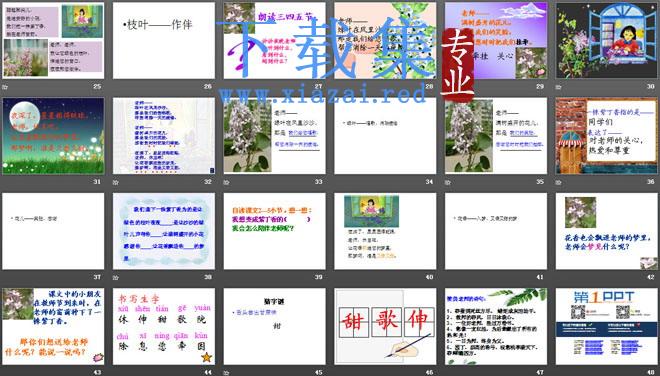
Task: Click the animation star icon under slide 25
Action: [x=5, y=87]
